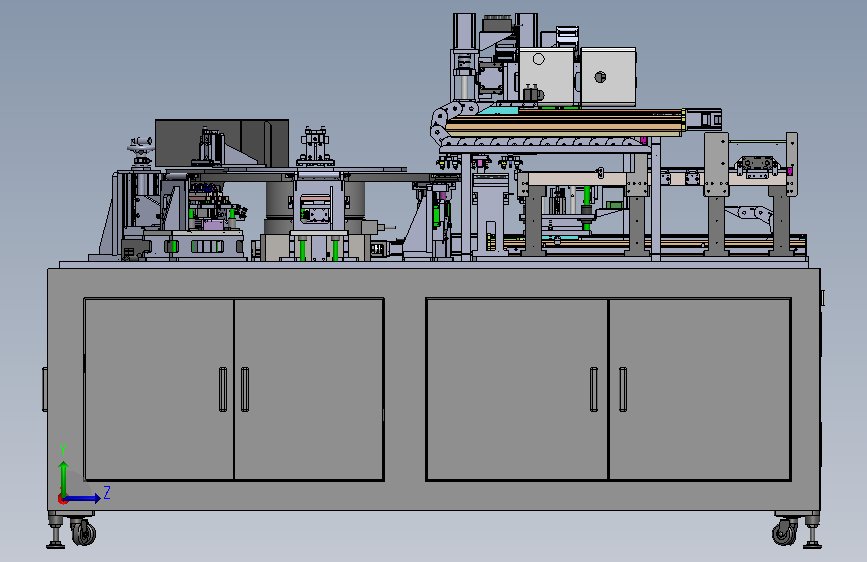Viewport: 867px width, 562px height.
Task: Click the "Z" axis label
Action: tap(107, 492)
